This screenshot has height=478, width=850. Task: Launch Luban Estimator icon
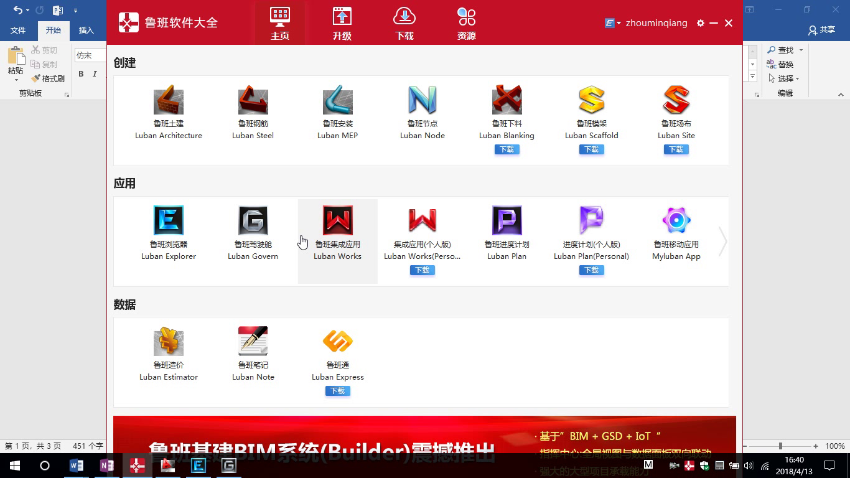click(169, 341)
